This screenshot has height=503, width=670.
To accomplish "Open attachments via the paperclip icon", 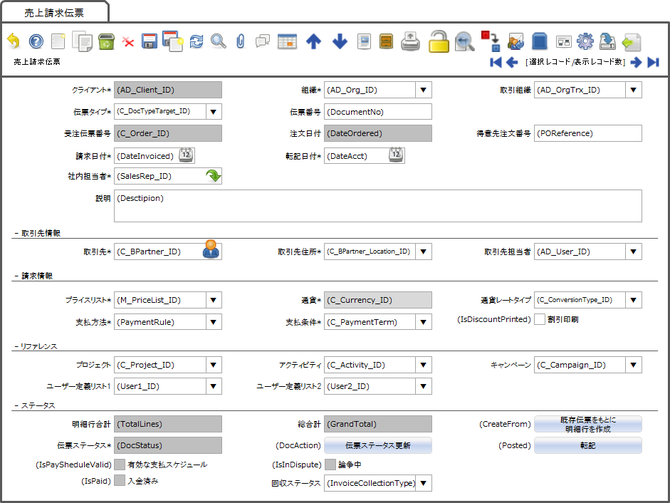I will pyautogui.click(x=241, y=41).
